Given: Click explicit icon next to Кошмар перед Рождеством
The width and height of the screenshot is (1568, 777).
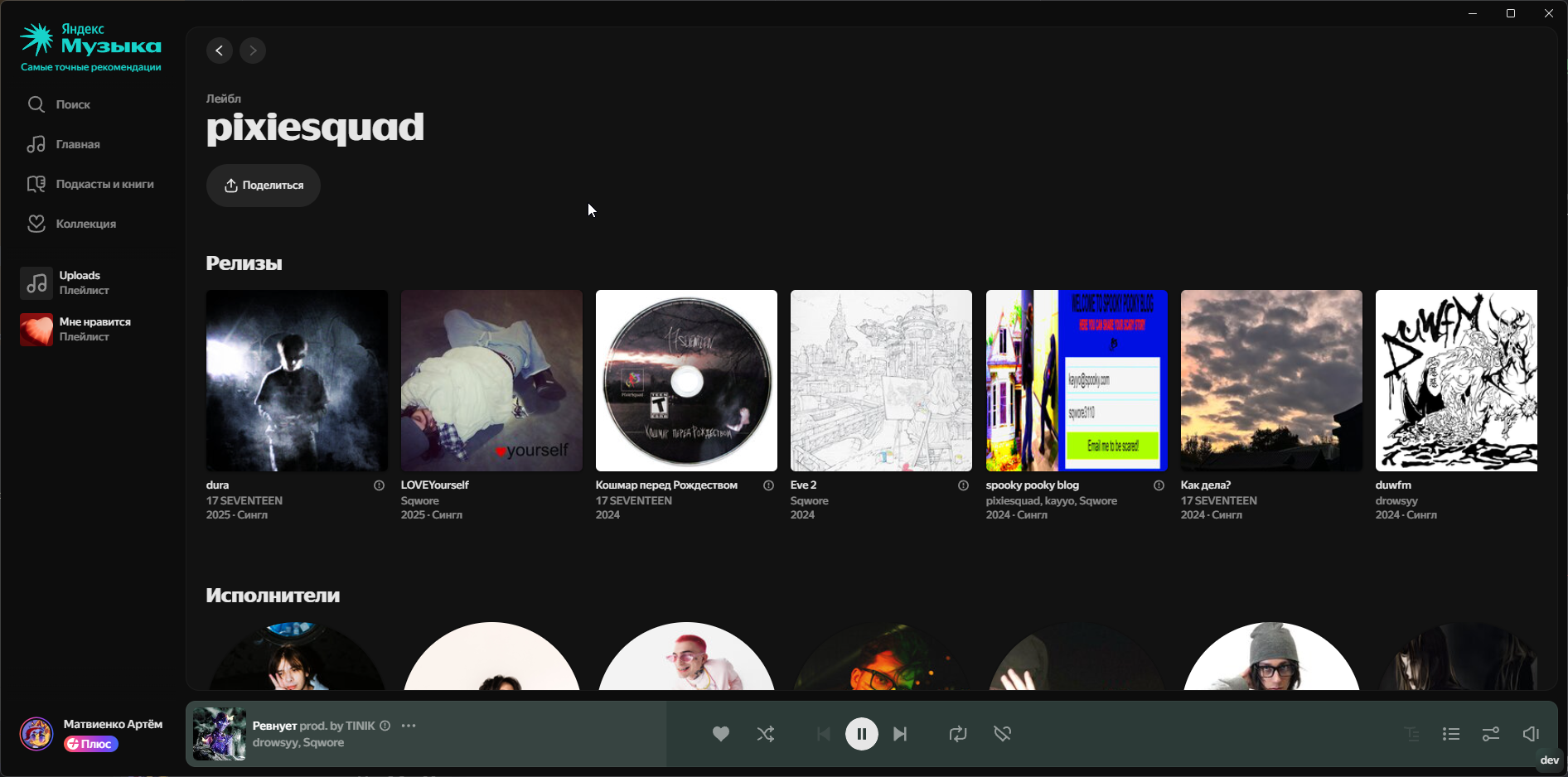Looking at the screenshot, I should tap(768, 485).
